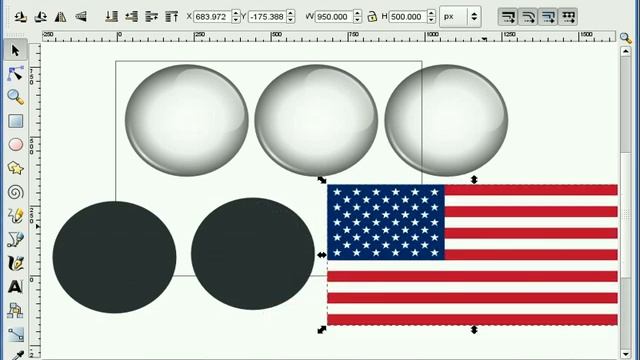Click the flag's bottom-left scale handle
The height and width of the screenshot is (360, 640).
click(x=322, y=330)
